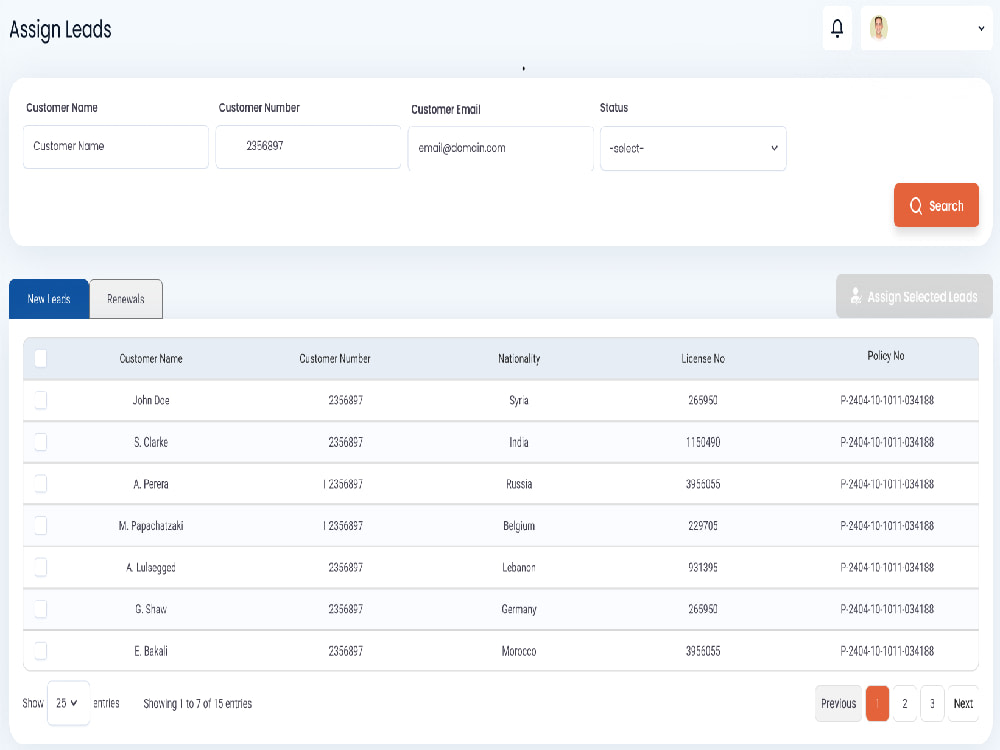Click the S. Clarke name cell
The height and width of the screenshot is (750, 1000).
coord(151,442)
